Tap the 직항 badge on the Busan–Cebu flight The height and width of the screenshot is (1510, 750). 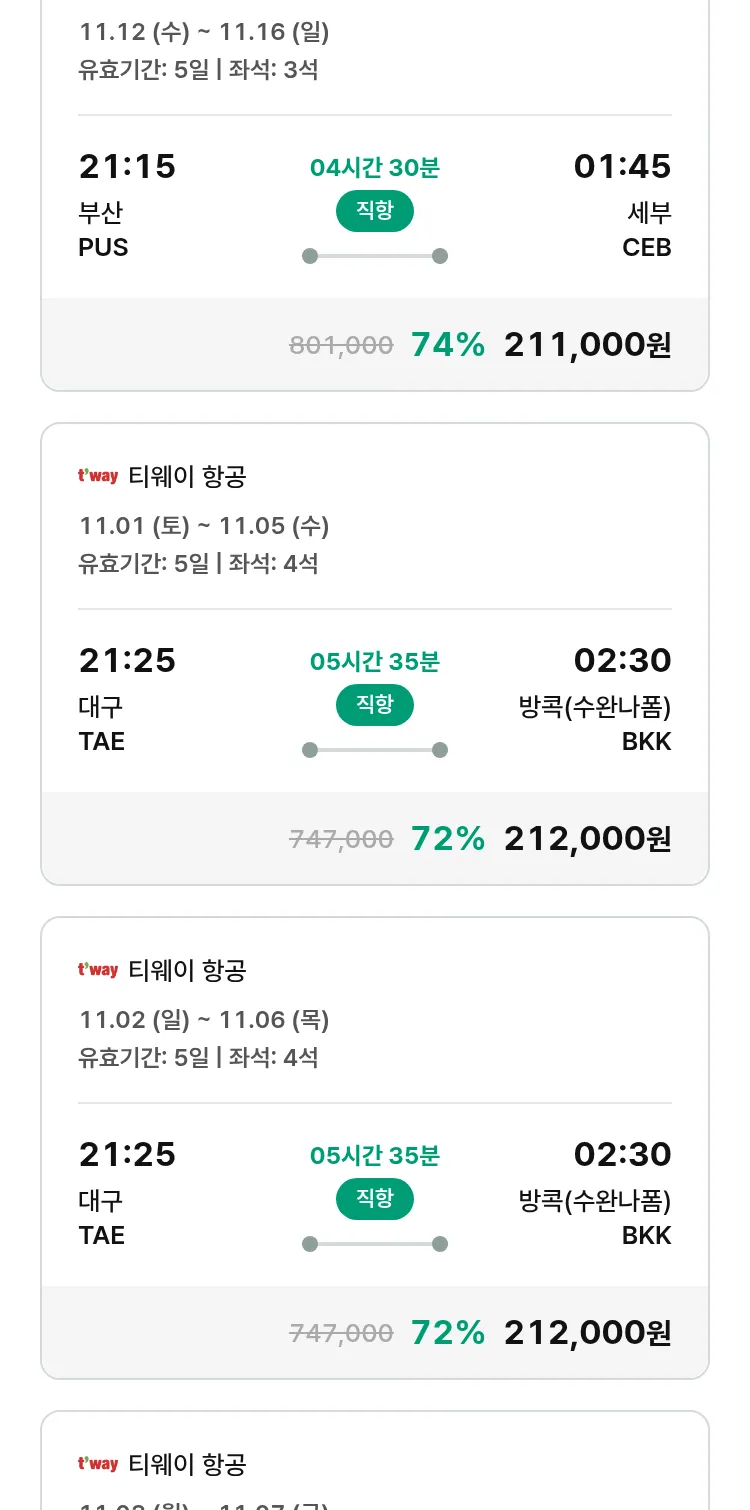click(375, 211)
